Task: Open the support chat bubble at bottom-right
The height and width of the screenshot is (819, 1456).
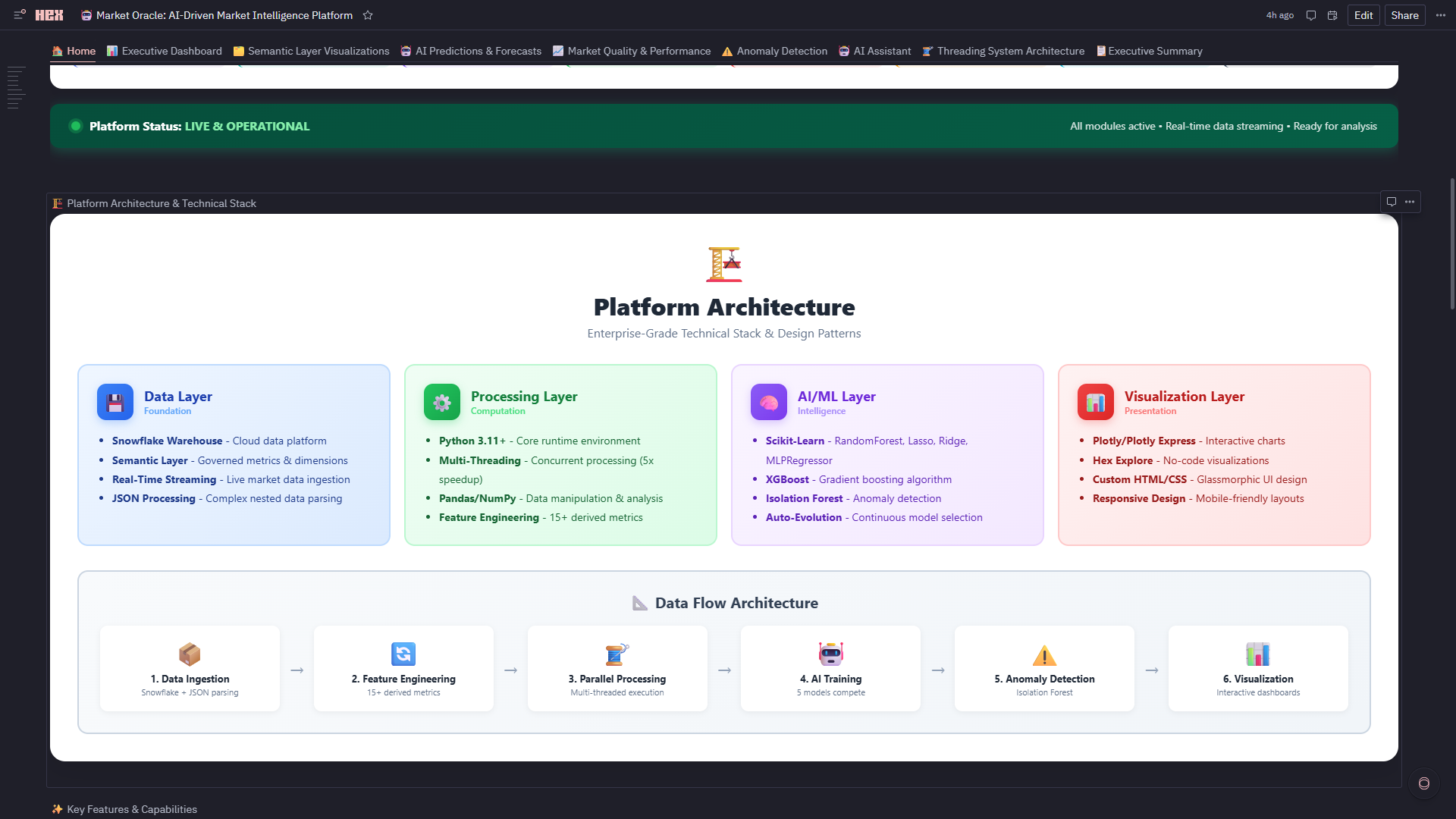Action: point(1423,783)
